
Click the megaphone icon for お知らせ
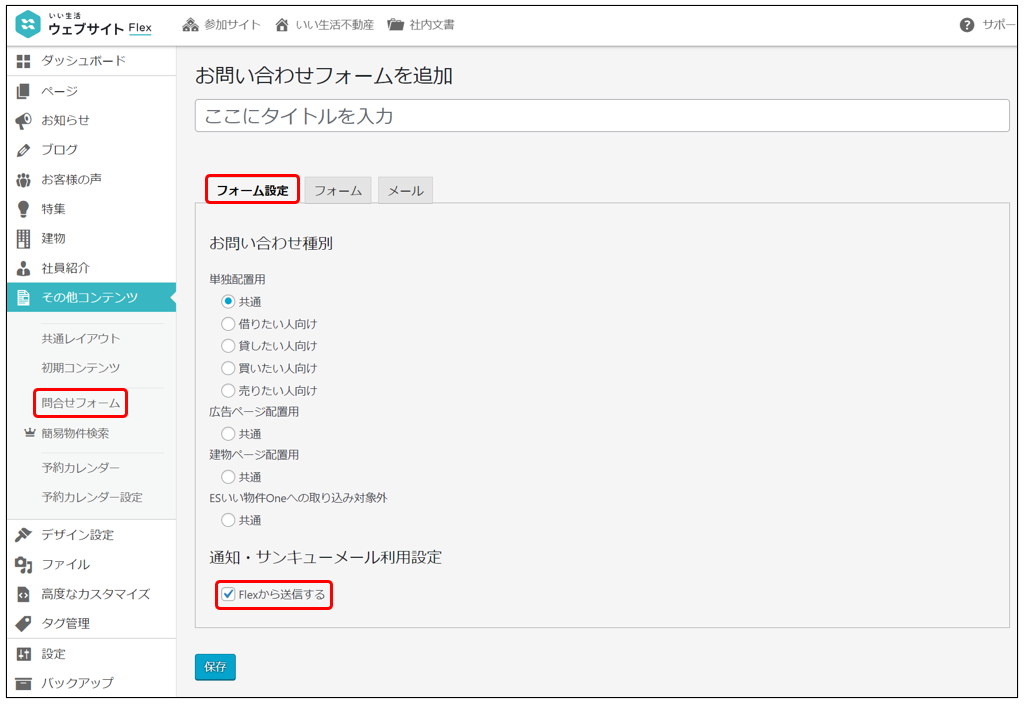pos(24,120)
